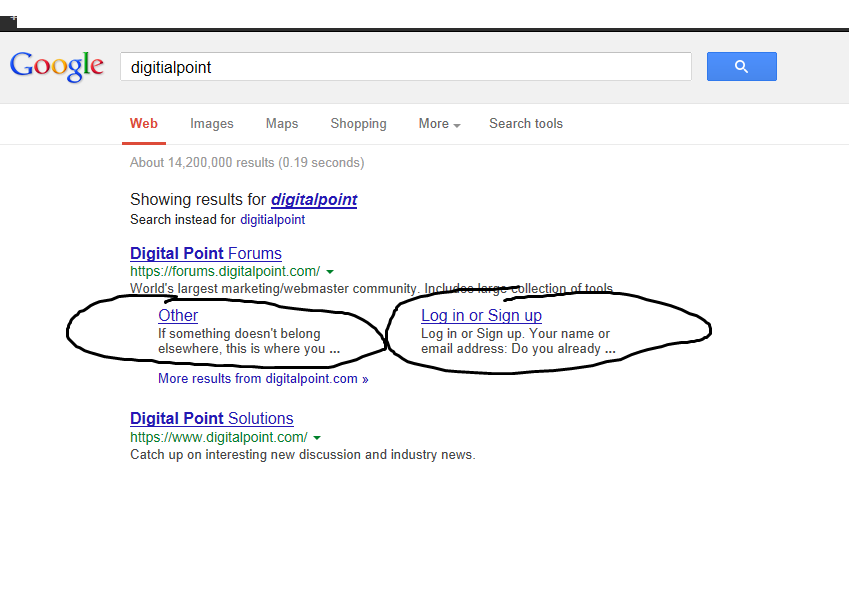Click More results from digitalpoint.com
The width and height of the screenshot is (849, 600).
[x=263, y=379]
